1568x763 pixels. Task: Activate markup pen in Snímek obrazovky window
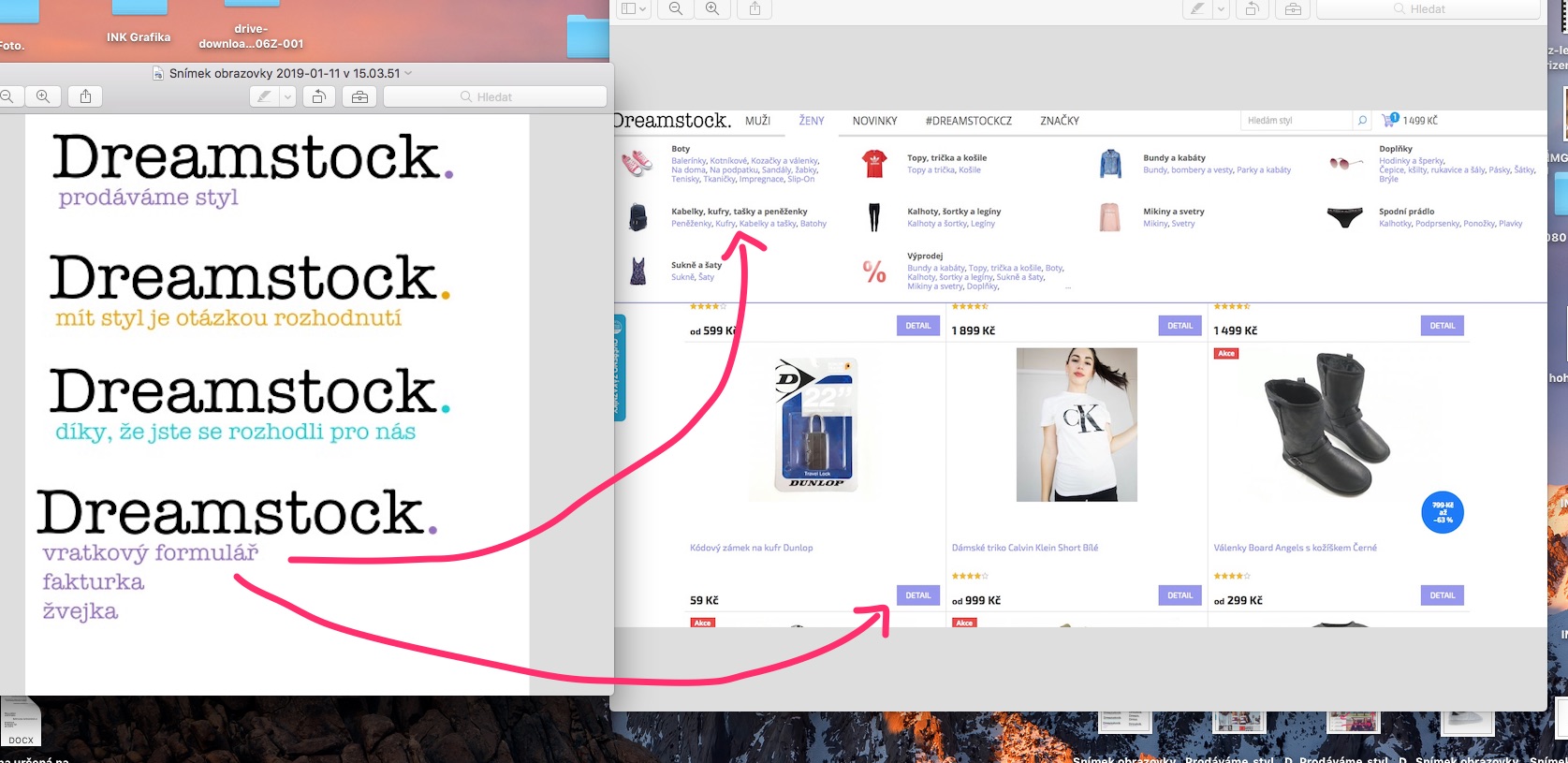265,96
